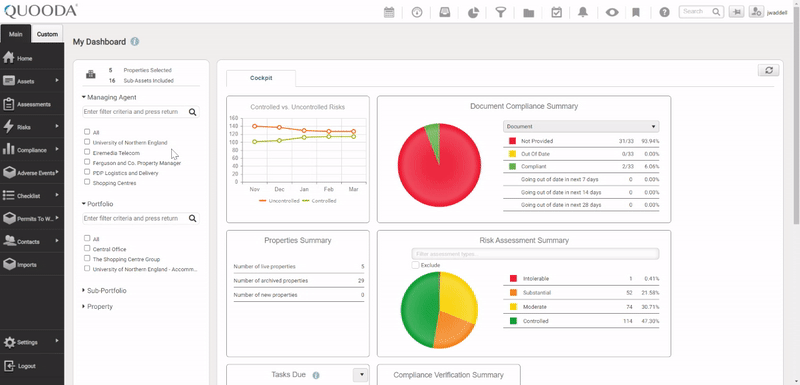
Task: Open Settings in the sidebar
Action: (32, 342)
